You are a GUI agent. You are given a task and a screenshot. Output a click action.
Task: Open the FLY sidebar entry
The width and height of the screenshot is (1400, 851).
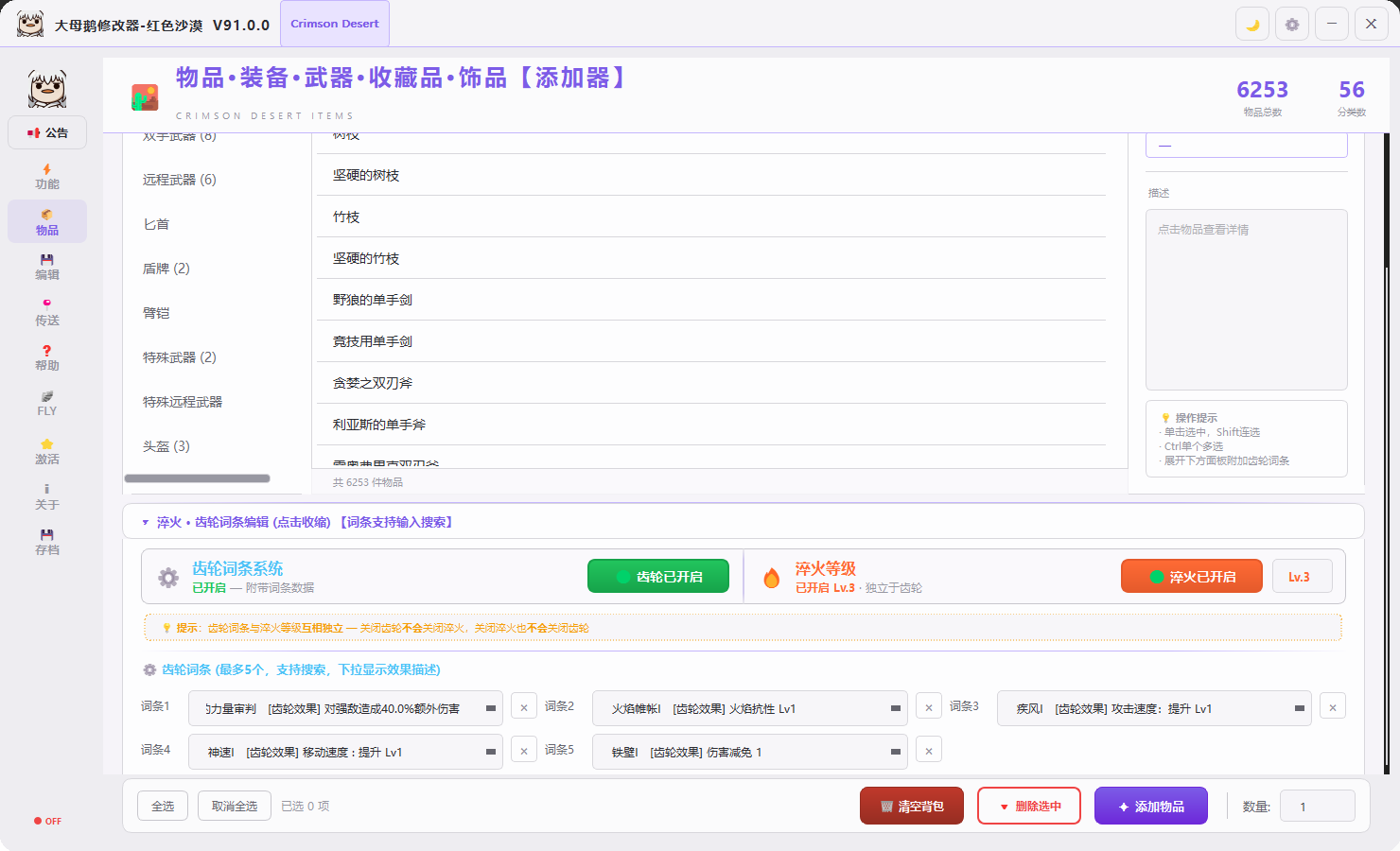point(47,403)
